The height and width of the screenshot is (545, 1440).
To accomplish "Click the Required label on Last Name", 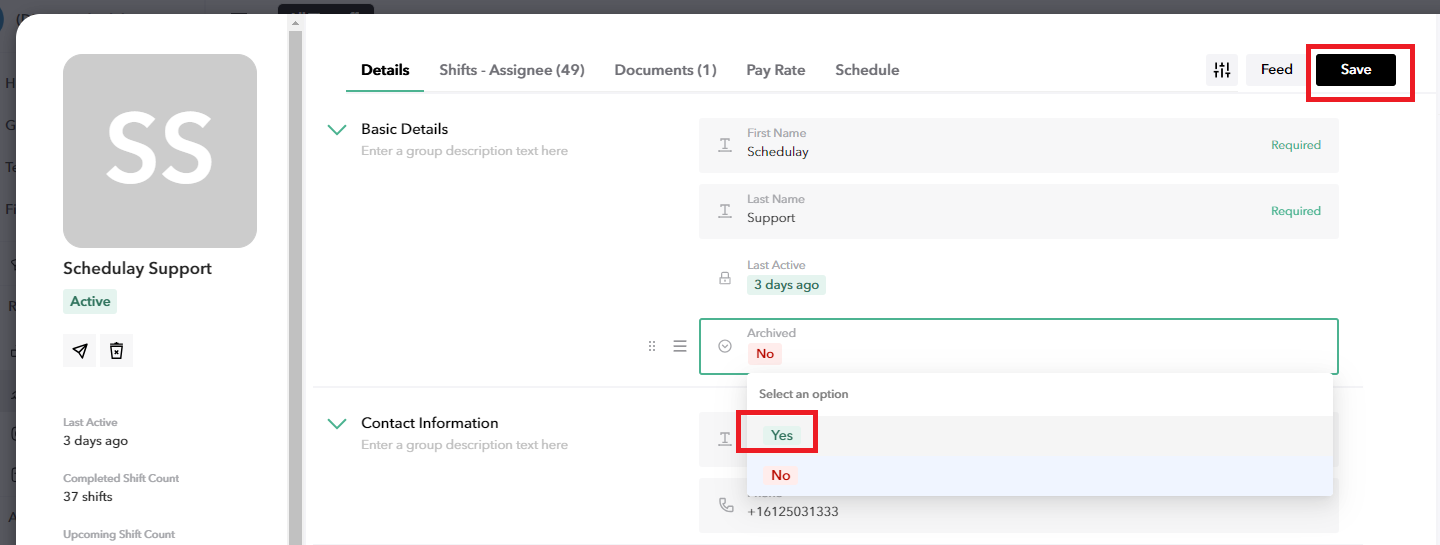I will [x=1296, y=211].
